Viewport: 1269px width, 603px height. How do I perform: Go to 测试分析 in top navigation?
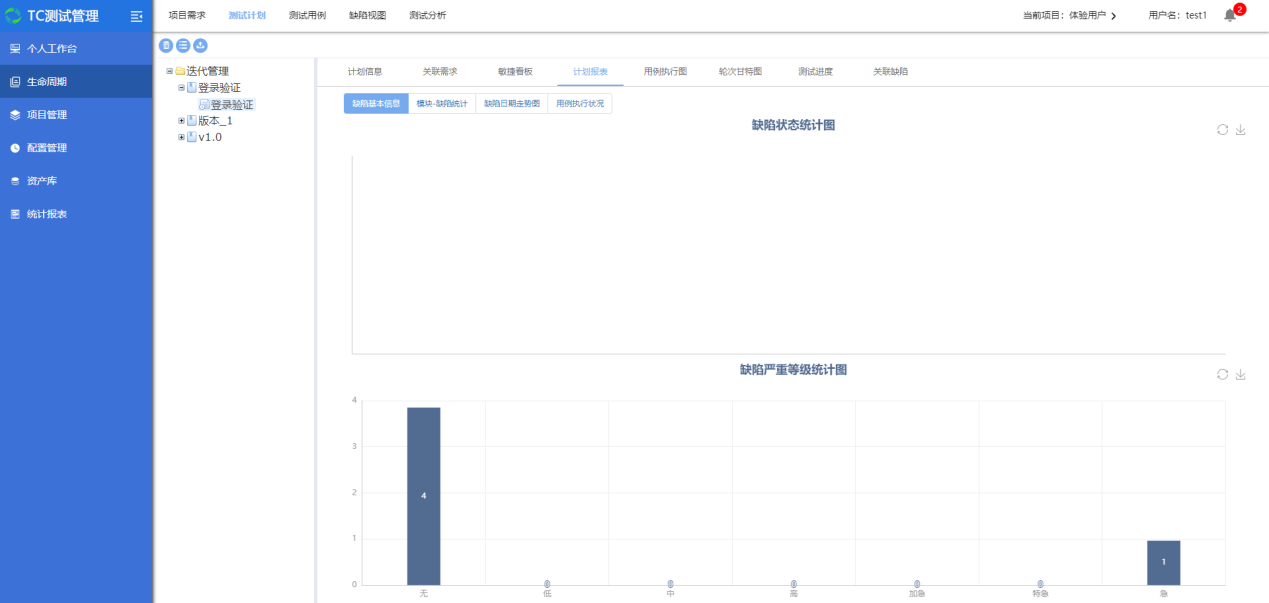coord(428,16)
